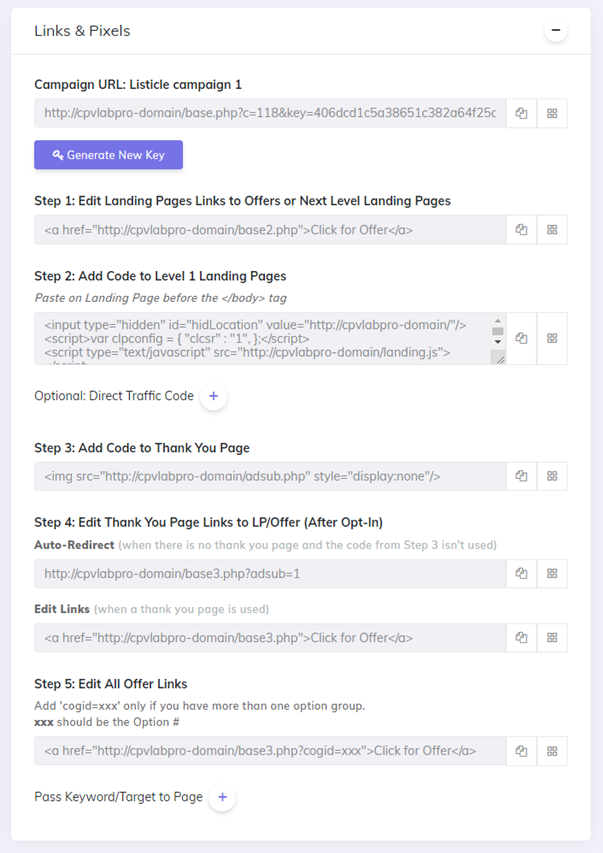Open QR icon beside Auto-Redirect URL
The width and height of the screenshot is (603, 853).
point(552,573)
